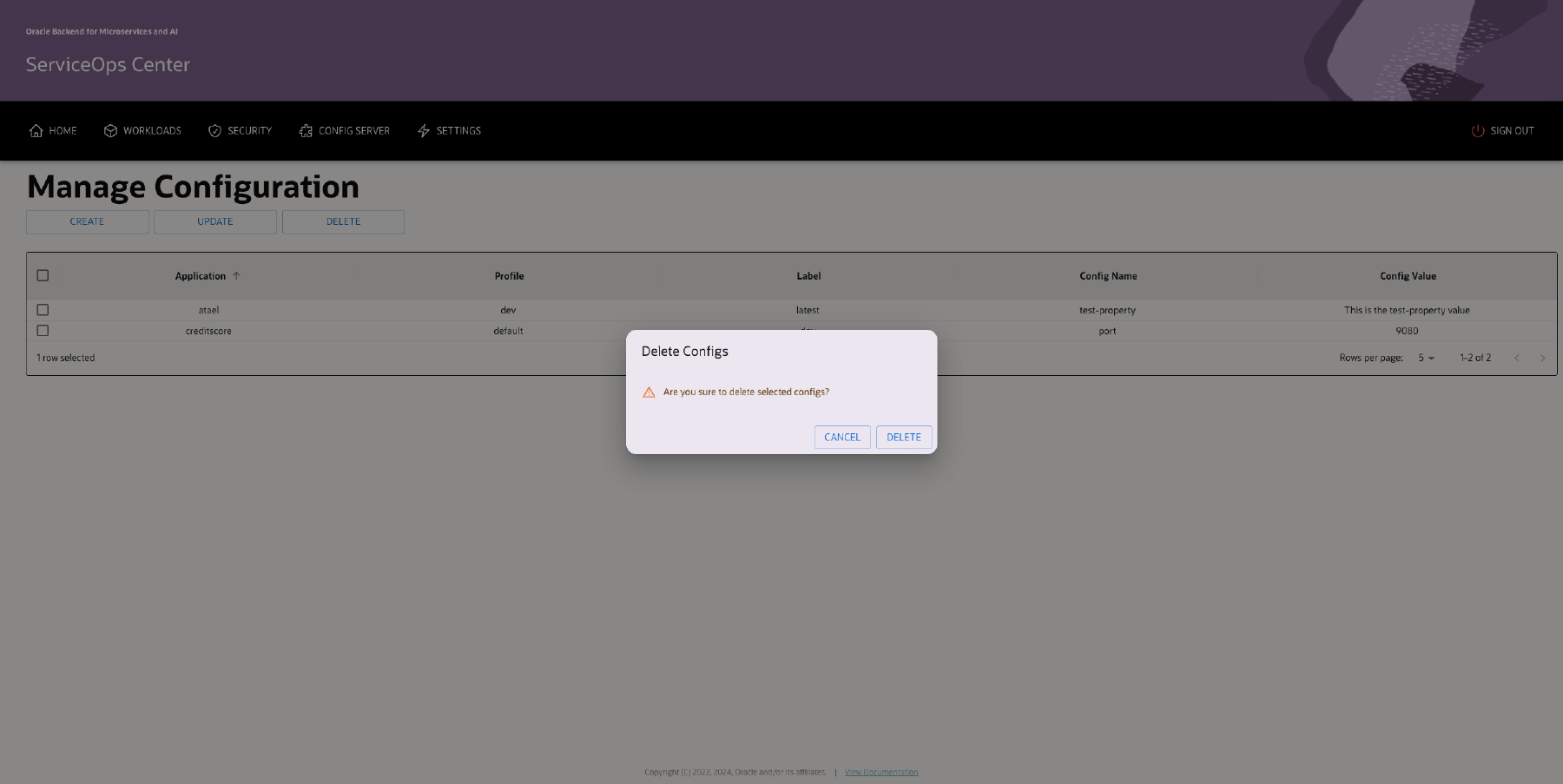Click the previous page chevron in pagination

pyautogui.click(x=1517, y=357)
